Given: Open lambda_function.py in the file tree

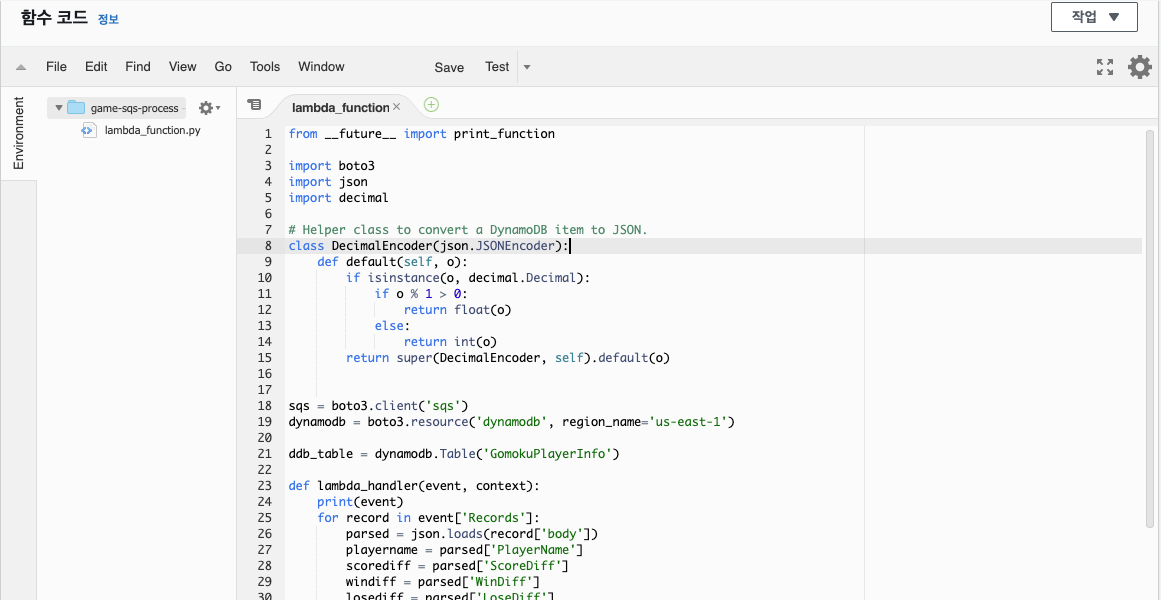Looking at the screenshot, I should [x=153, y=130].
